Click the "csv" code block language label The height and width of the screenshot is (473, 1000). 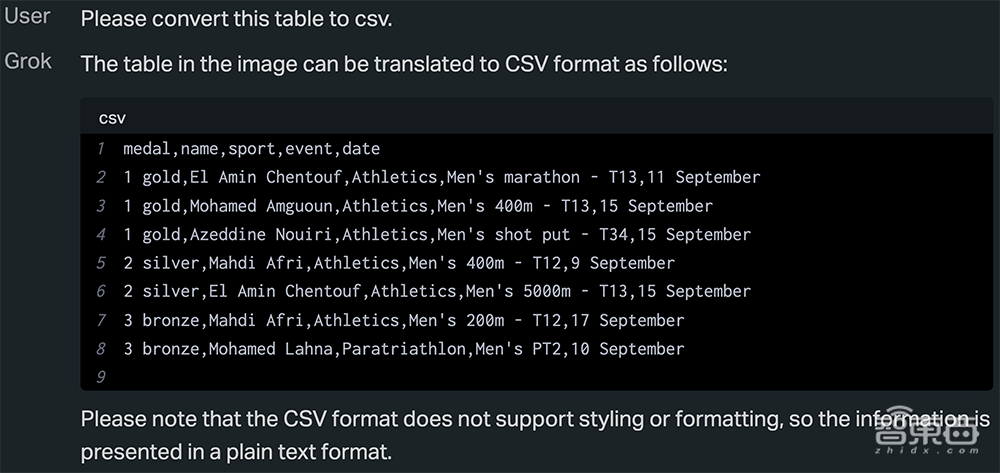pyautogui.click(x=112, y=118)
